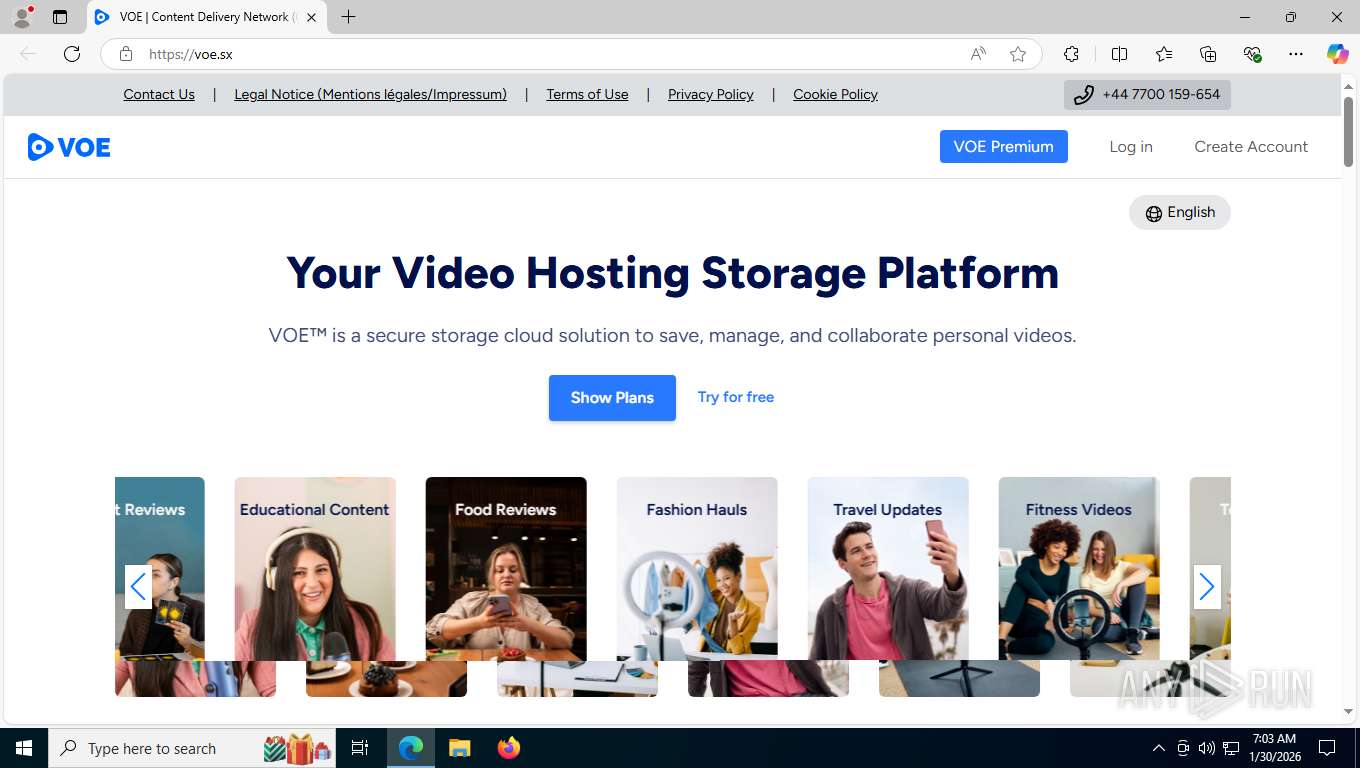
Task: Click Create Account
Action: (x=1250, y=146)
